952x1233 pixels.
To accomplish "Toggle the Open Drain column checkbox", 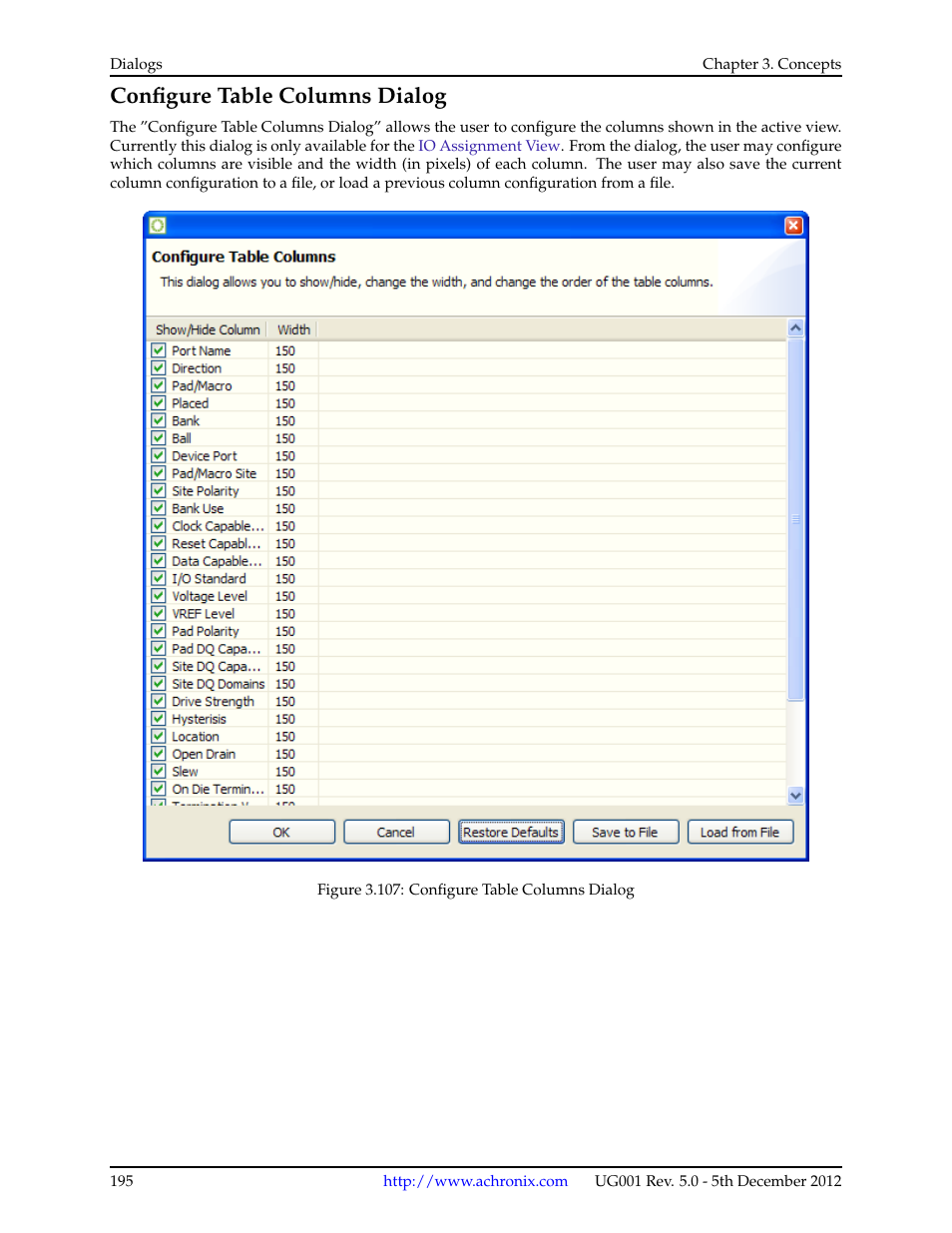I will (x=158, y=753).
